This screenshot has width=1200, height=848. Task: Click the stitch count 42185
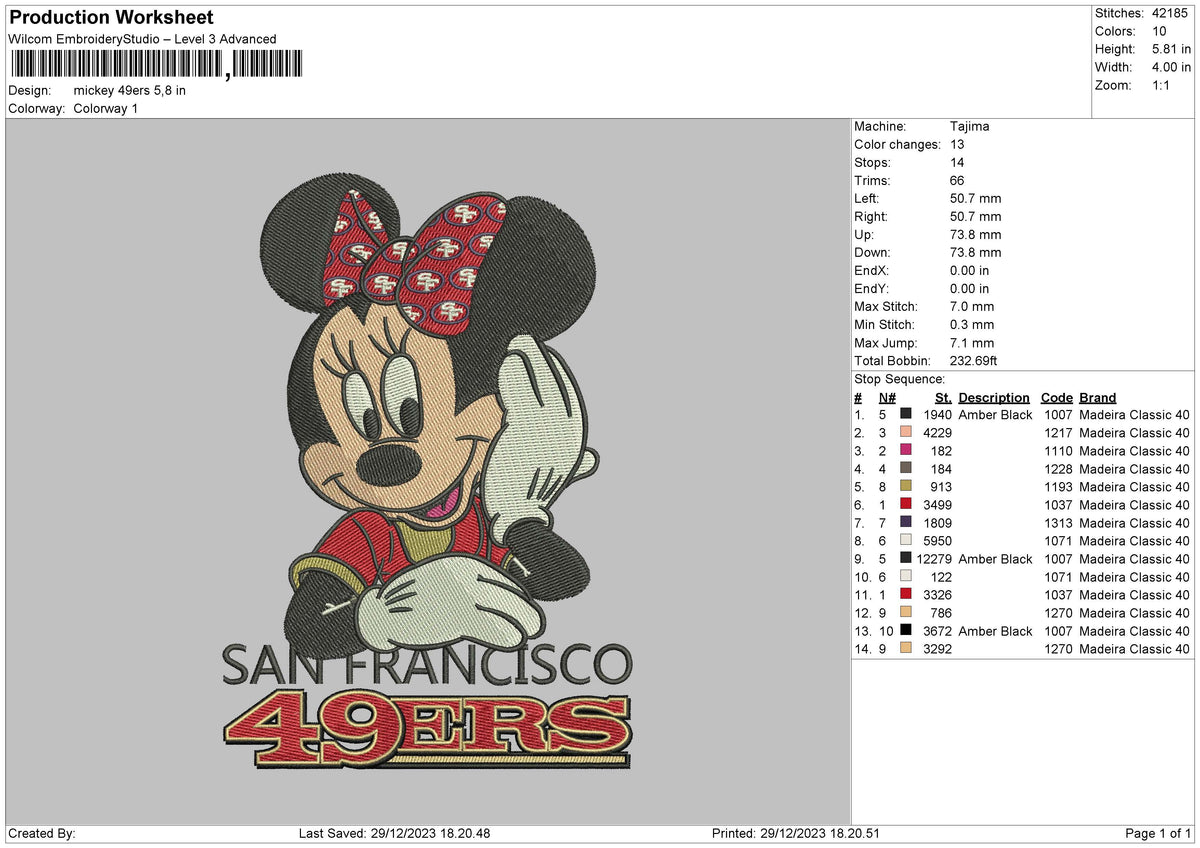click(1171, 13)
